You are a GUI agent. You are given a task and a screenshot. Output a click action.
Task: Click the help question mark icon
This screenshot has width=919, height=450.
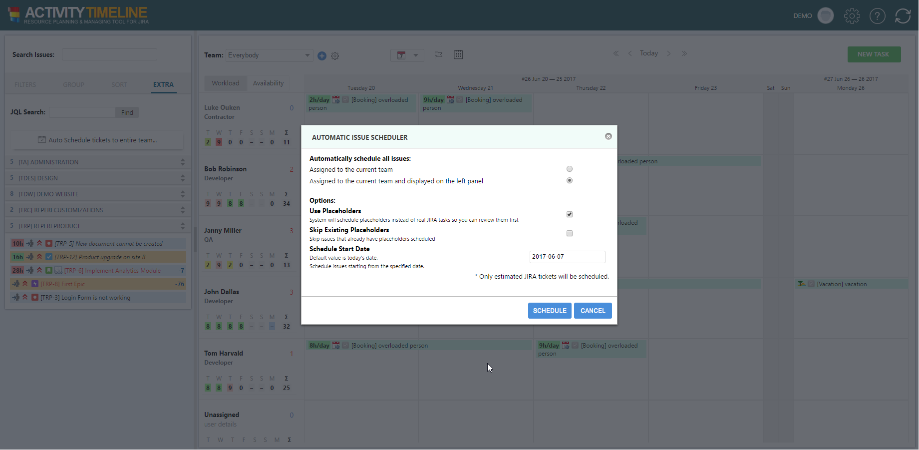[x=877, y=16]
